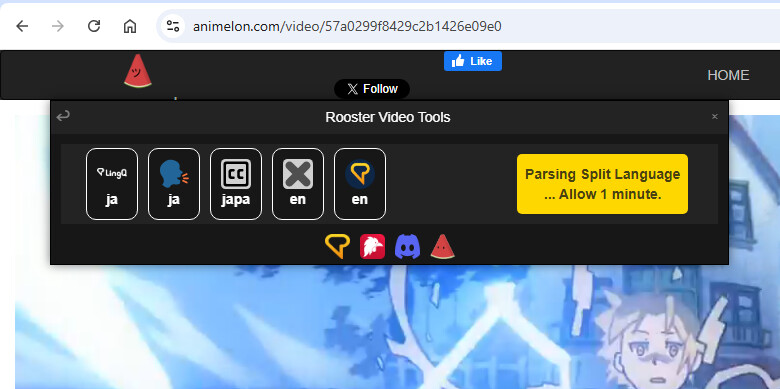Select the speaking head ja audio button
780x389 pixels.
174,184
